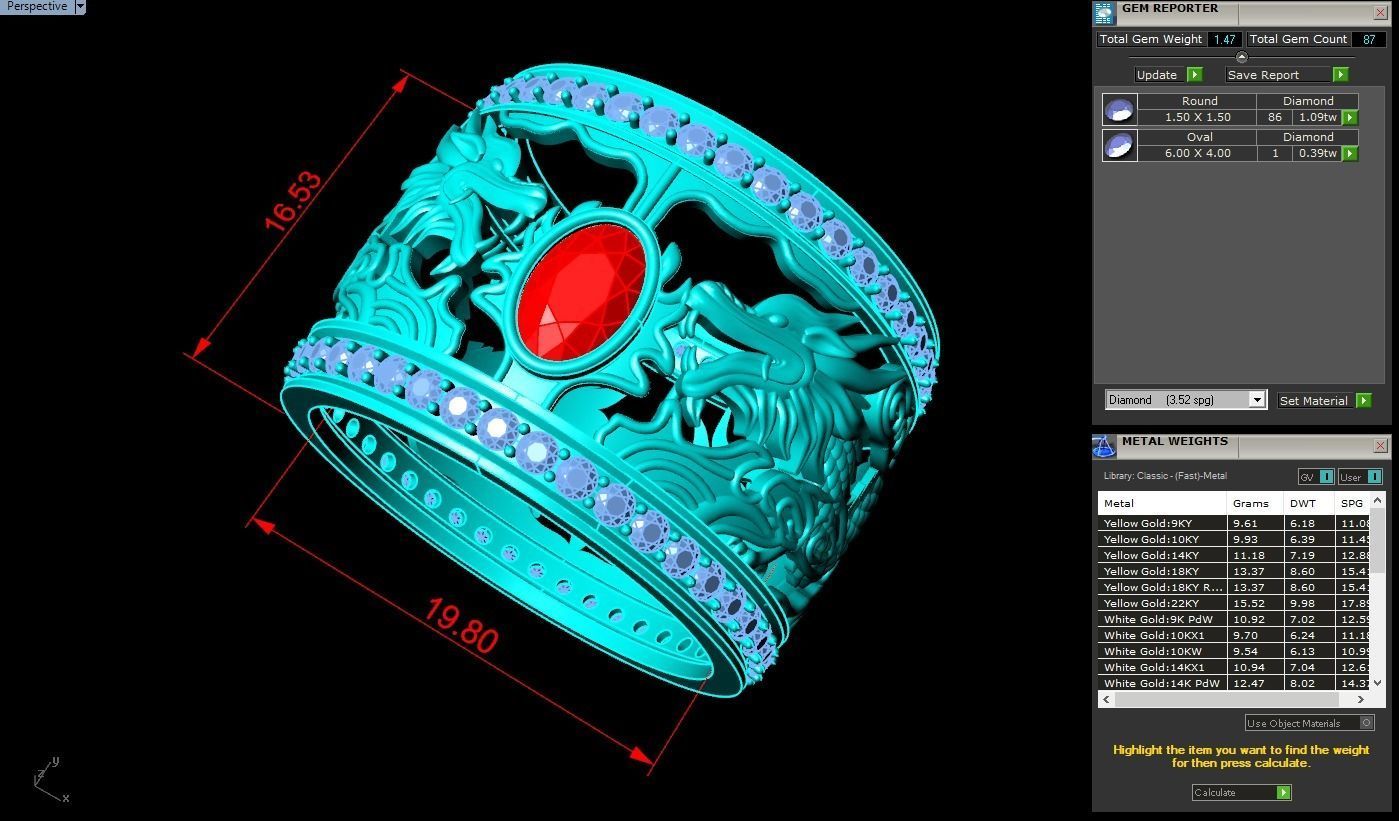Open the Diamond (3.52 spg) material dropdown
The height and width of the screenshot is (821, 1399).
pyautogui.click(x=1257, y=400)
